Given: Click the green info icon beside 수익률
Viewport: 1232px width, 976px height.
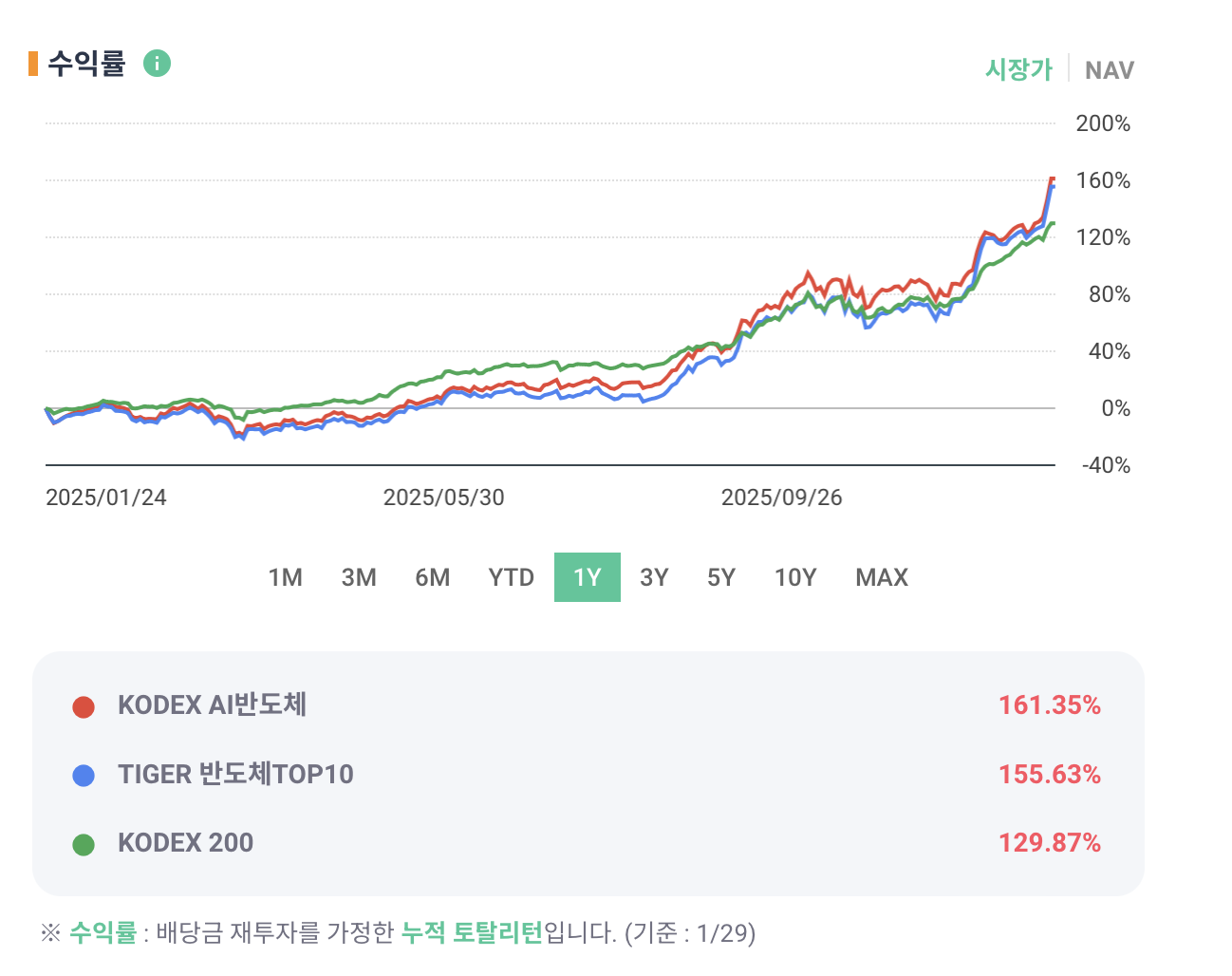Looking at the screenshot, I should tap(157, 64).
